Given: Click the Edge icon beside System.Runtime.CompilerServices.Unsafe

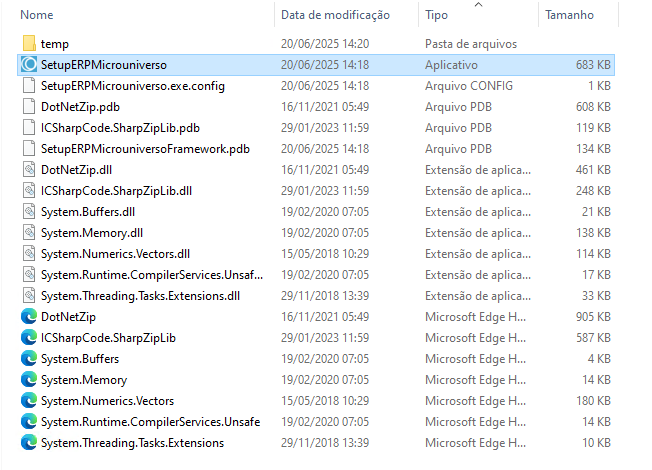Looking at the screenshot, I should pyautogui.click(x=29, y=421).
